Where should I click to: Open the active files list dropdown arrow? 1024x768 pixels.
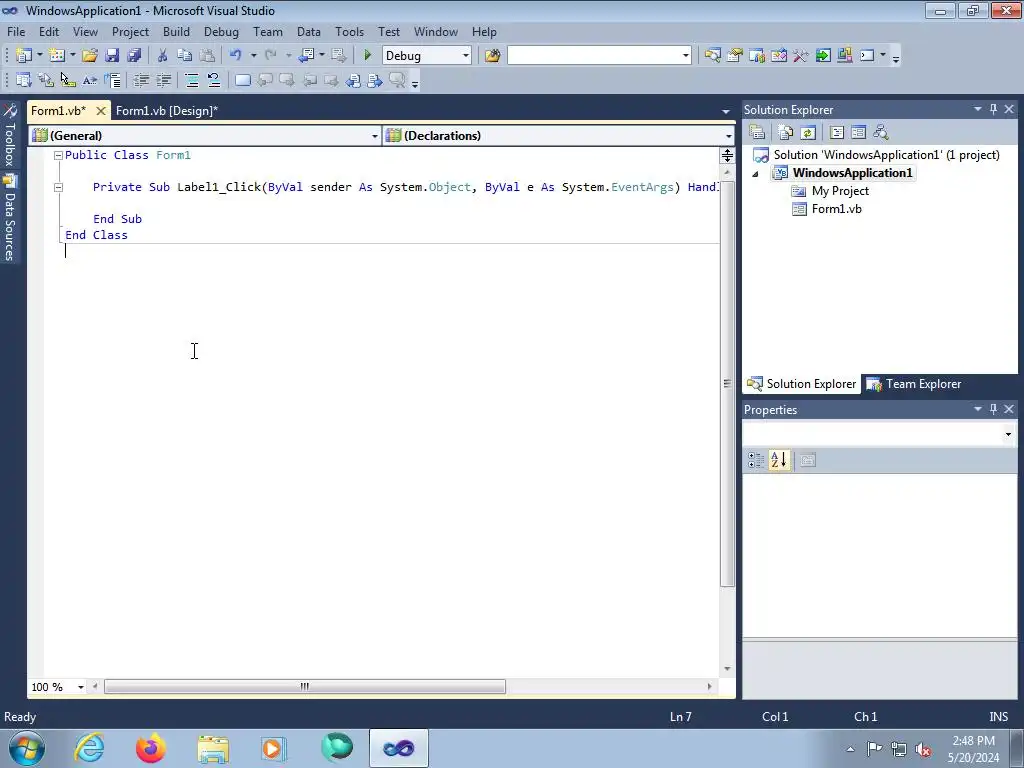tap(726, 112)
